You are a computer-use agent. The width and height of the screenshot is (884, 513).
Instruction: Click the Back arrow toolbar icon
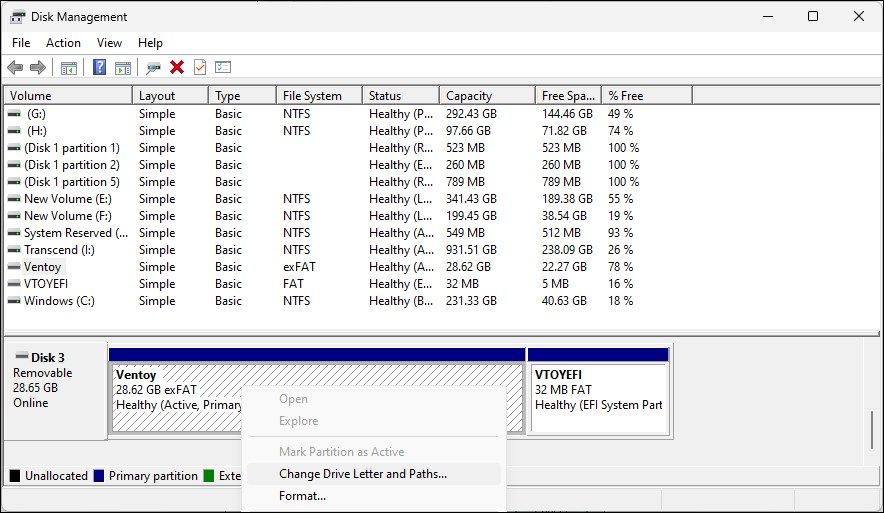click(x=15, y=67)
